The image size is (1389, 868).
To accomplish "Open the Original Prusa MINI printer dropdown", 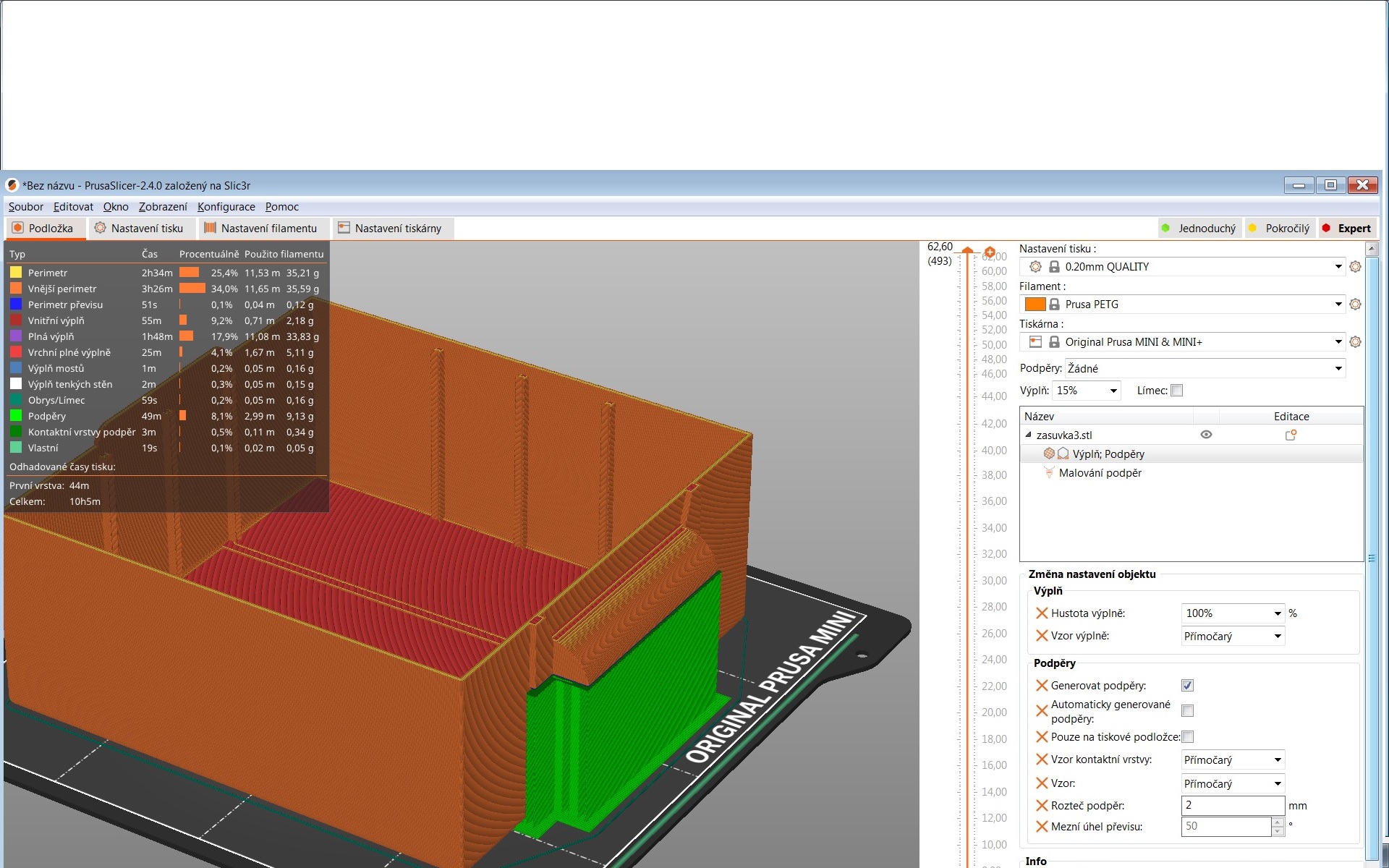I will [1338, 342].
